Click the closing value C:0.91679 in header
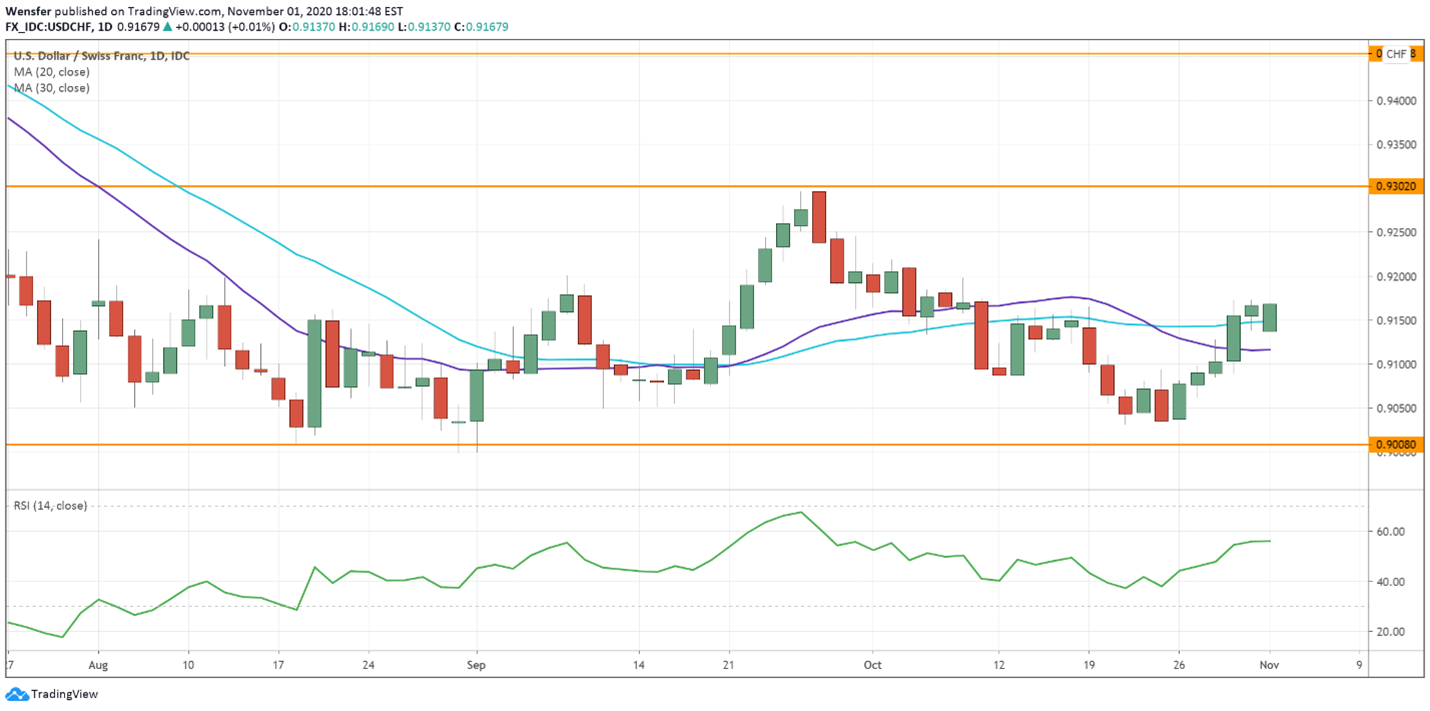Image resolution: width=1430 pixels, height=711 pixels. coord(484,27)
